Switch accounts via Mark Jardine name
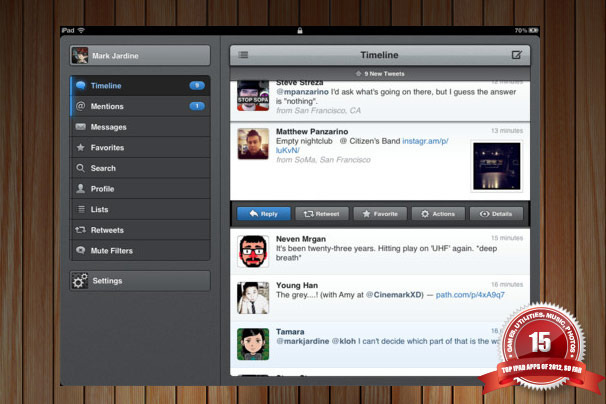 click(x=115, y=56)
